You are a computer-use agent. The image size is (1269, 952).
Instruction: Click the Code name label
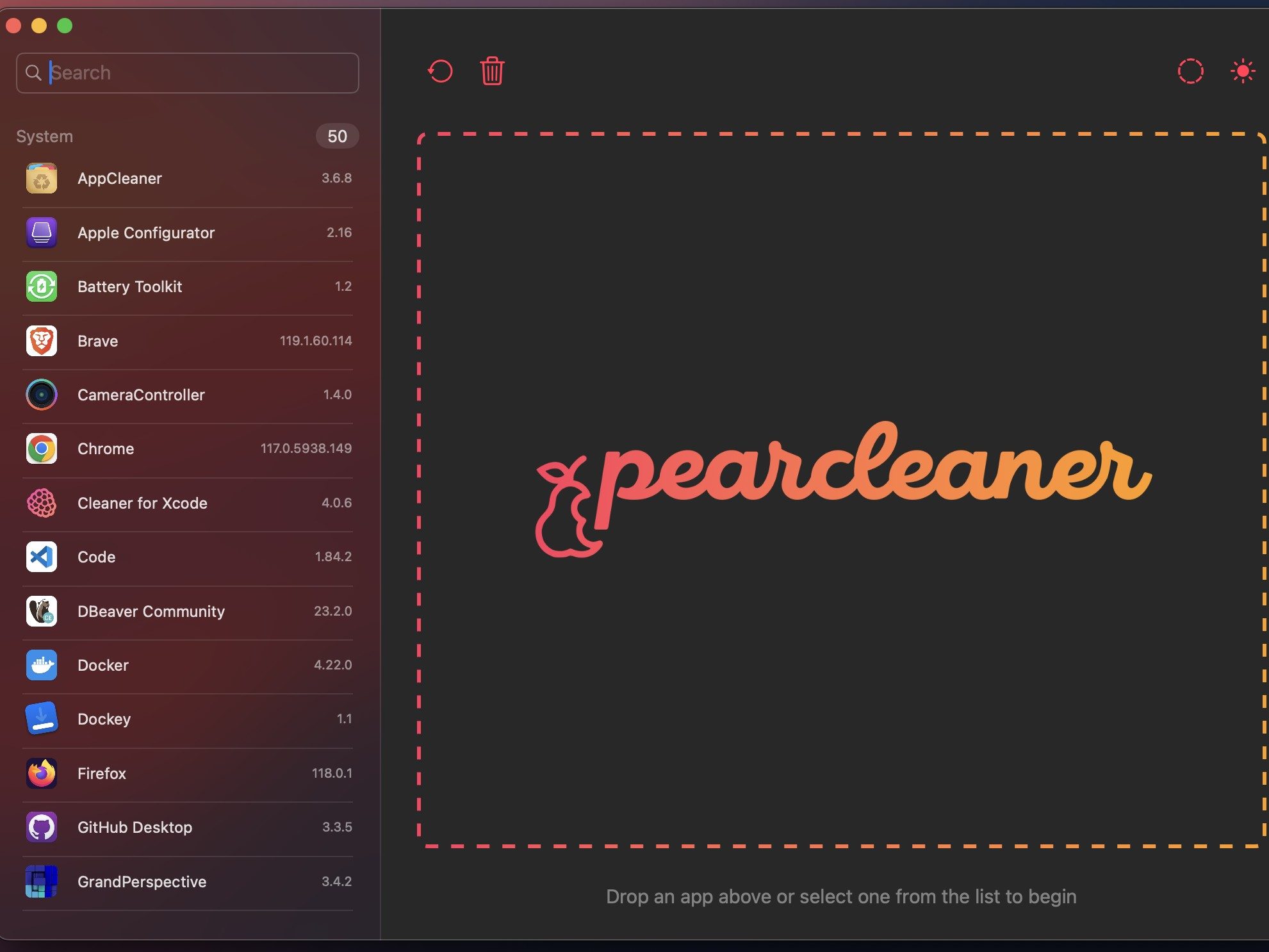(97, 557)
